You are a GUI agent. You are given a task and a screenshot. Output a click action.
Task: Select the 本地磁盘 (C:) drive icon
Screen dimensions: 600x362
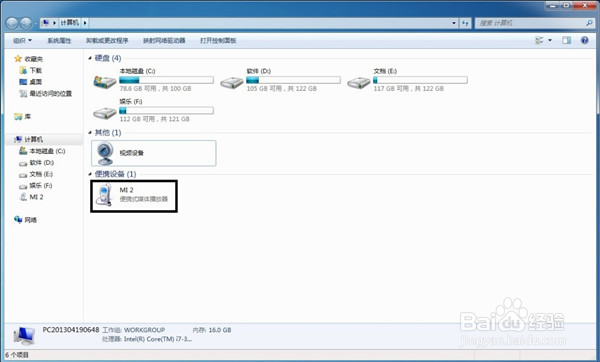tap(104, 82)
